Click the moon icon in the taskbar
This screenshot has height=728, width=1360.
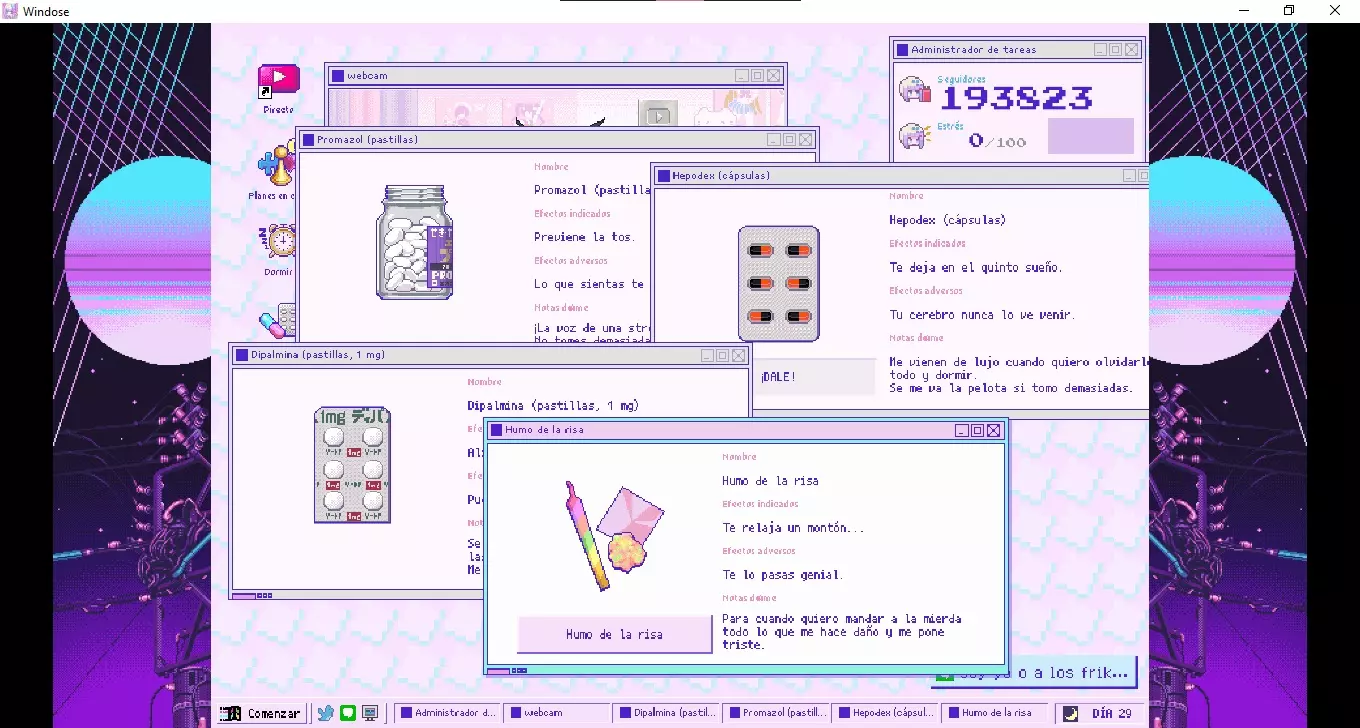point(1070,713)
